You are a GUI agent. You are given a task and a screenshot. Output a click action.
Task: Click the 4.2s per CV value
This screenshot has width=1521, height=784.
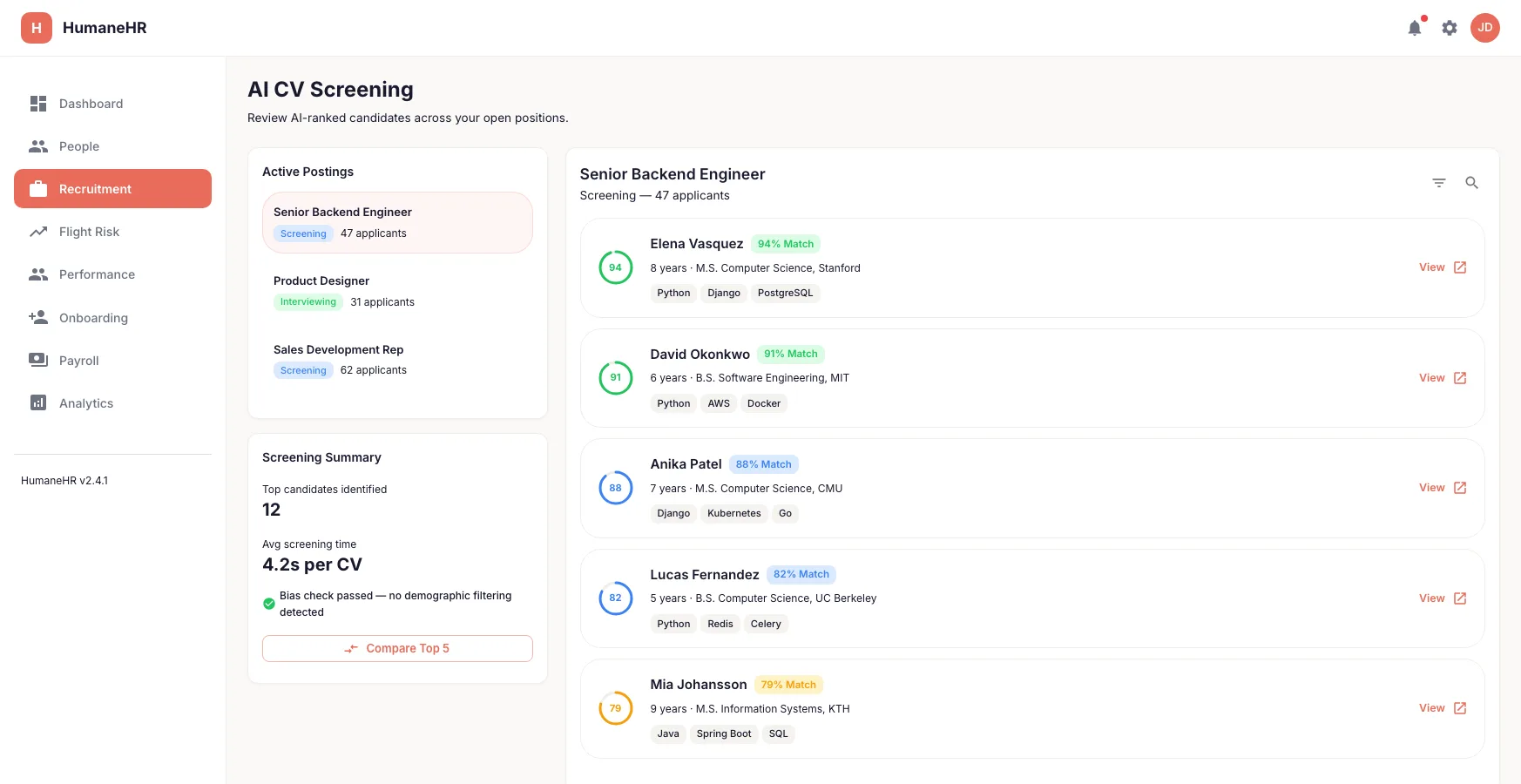pos(312,564)
